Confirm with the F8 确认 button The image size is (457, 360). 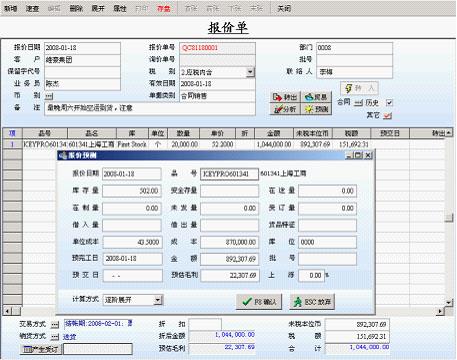click(259, 302)
